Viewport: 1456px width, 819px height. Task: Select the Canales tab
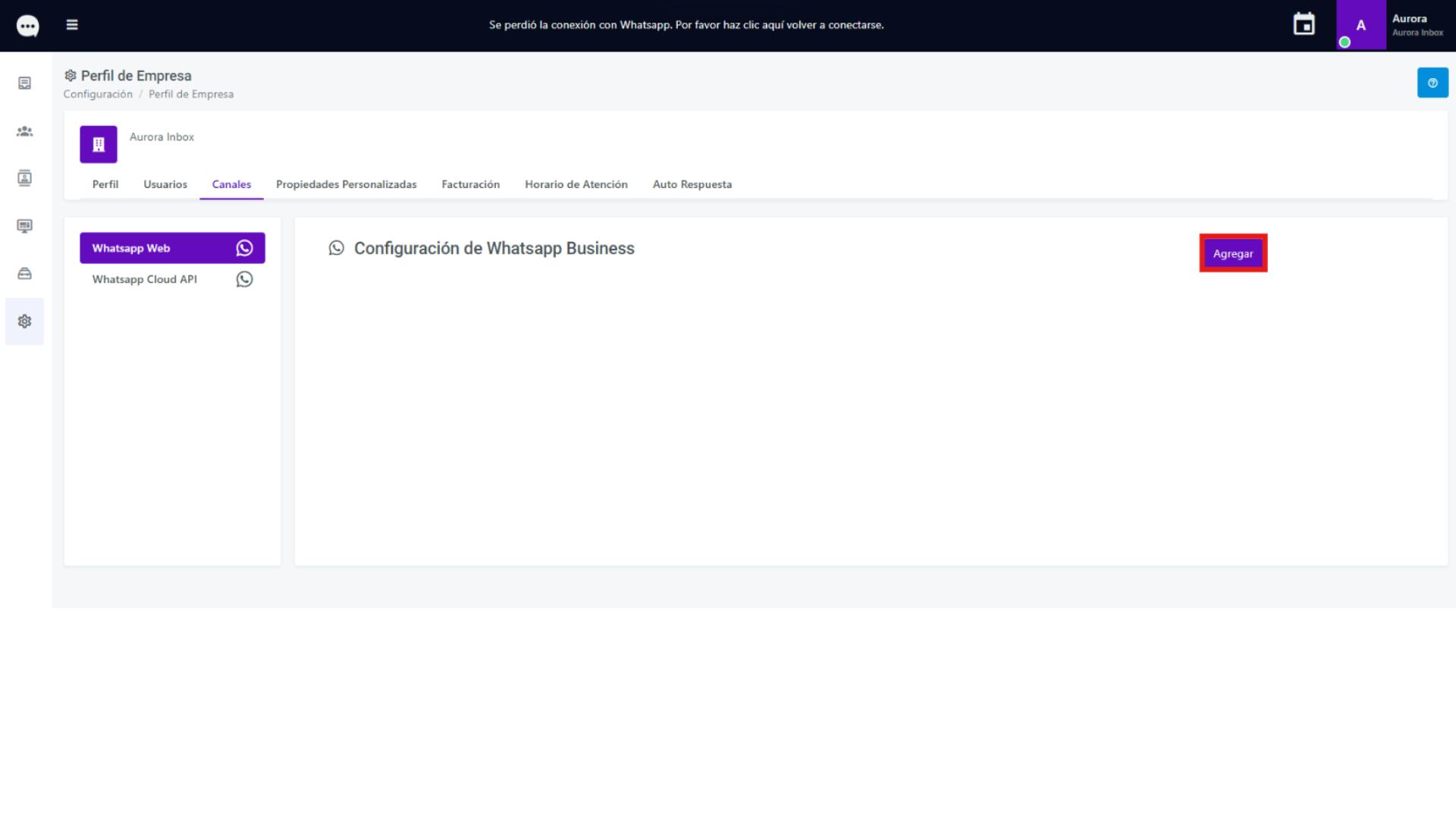[231, 184]
